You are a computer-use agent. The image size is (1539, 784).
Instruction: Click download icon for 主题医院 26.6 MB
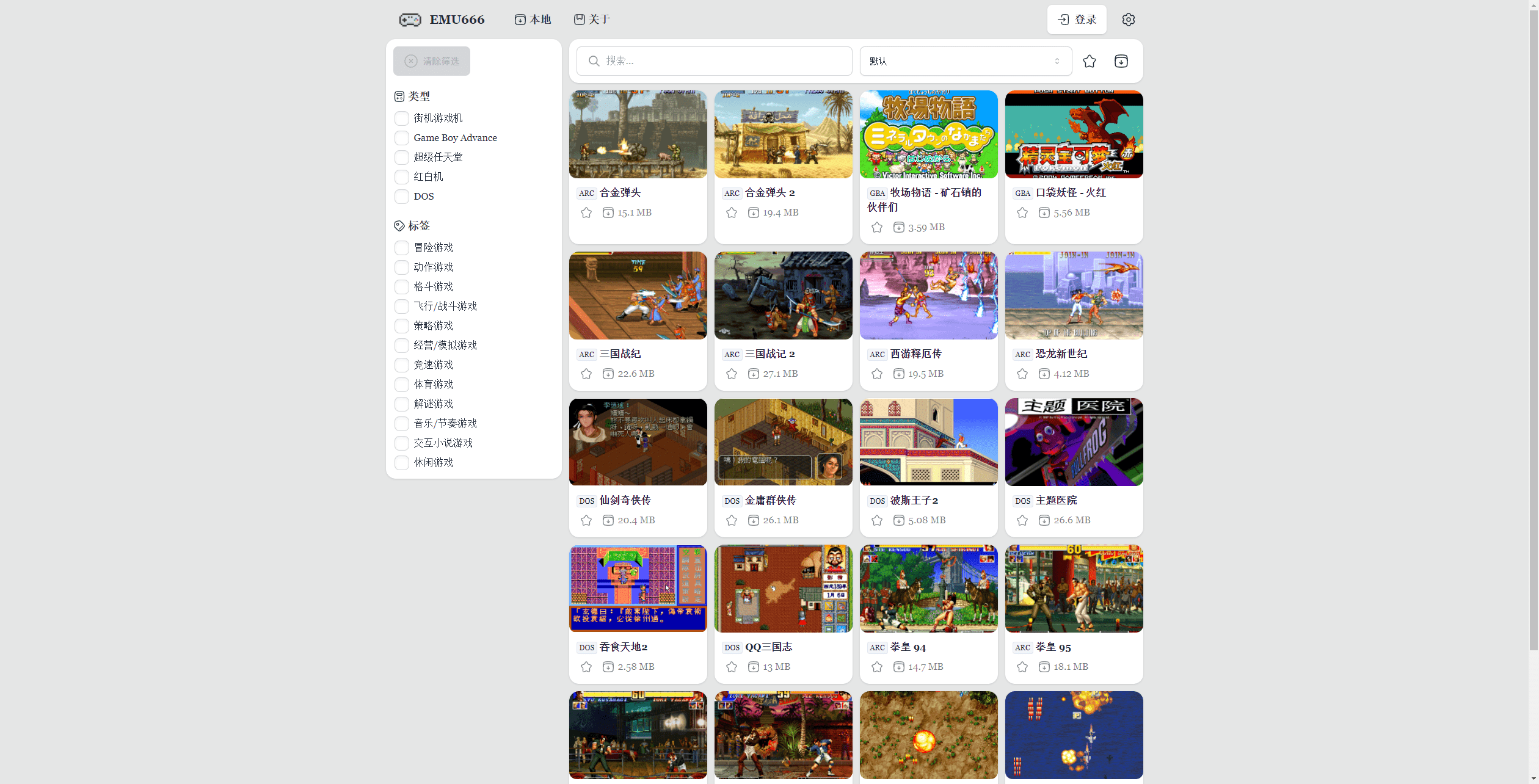[x=1044, y=520]
